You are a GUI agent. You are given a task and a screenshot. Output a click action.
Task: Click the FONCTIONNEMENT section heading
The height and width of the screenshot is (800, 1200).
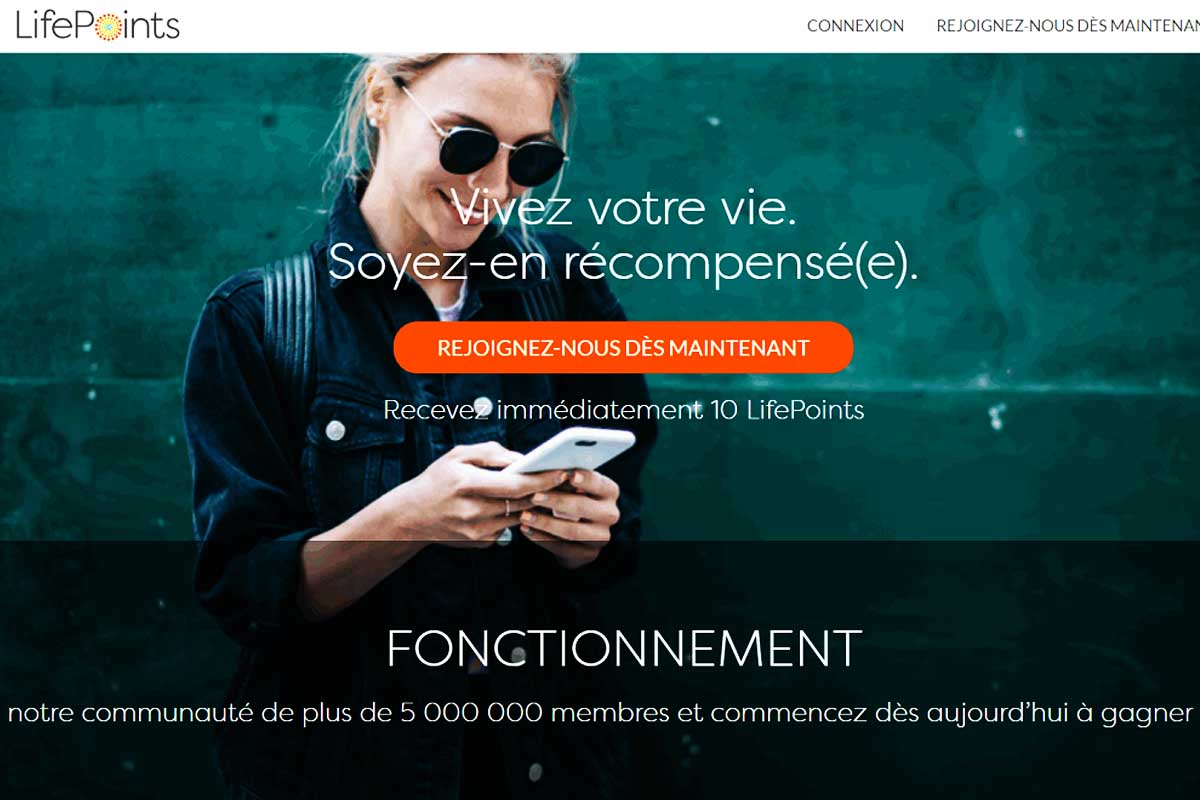[x=623, y=649]
